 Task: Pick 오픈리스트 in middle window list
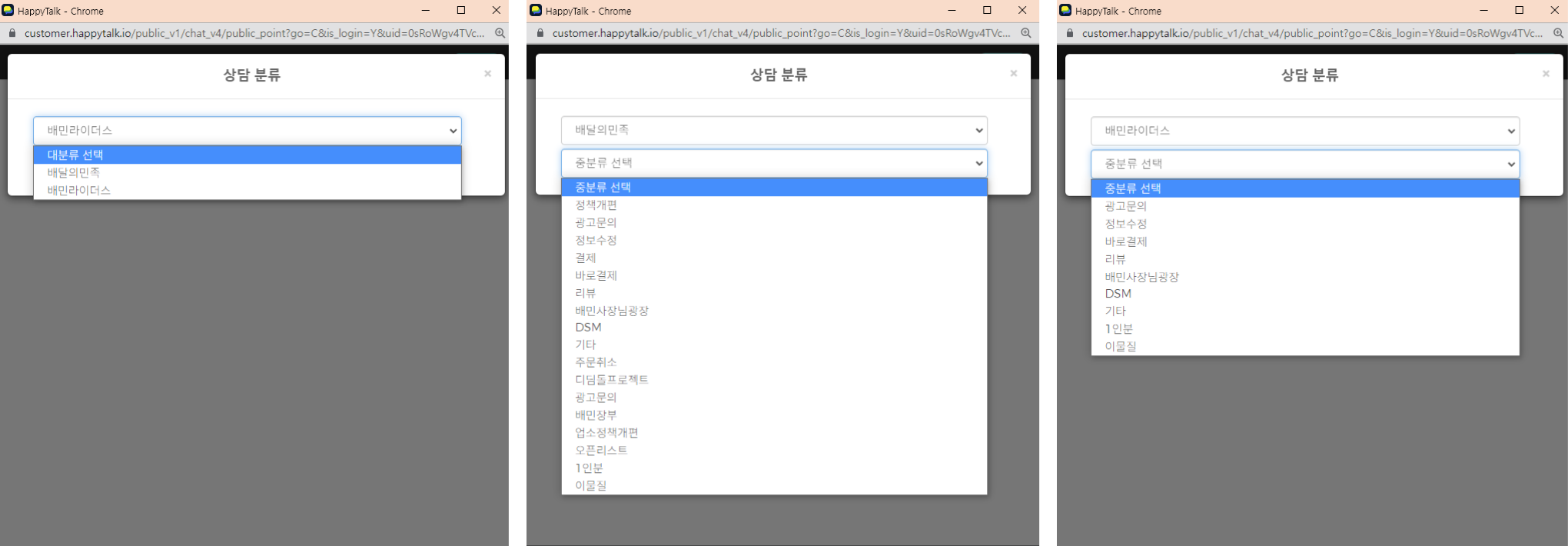tap(774, 451)
